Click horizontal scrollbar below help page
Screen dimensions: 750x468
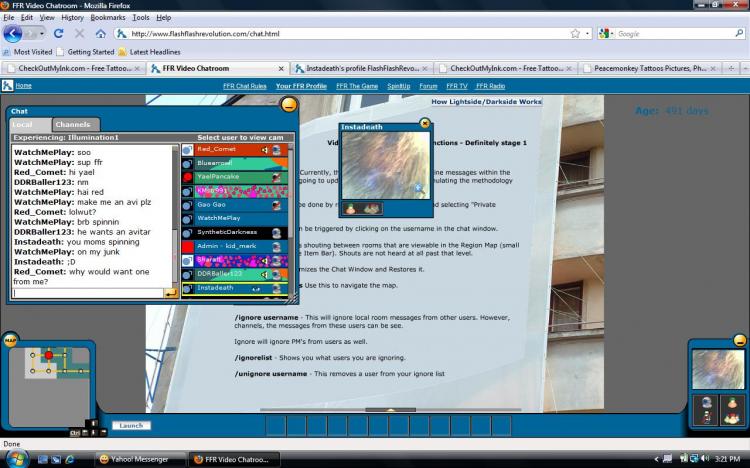pyautogui.click(x=390, y=410)
